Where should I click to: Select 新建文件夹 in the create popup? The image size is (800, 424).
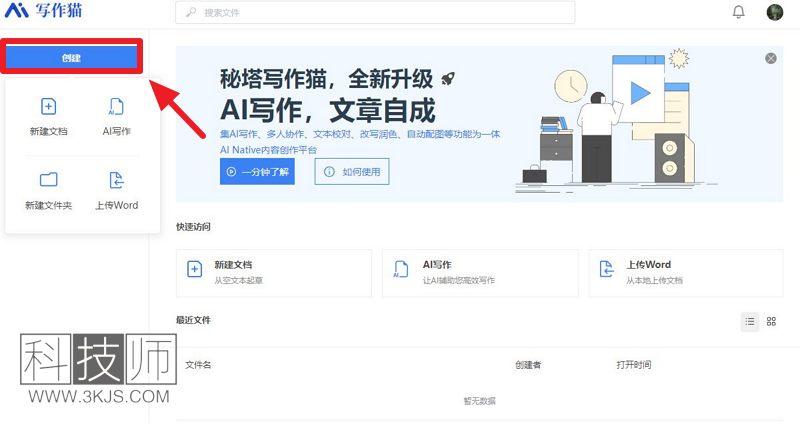coord(48,191)
